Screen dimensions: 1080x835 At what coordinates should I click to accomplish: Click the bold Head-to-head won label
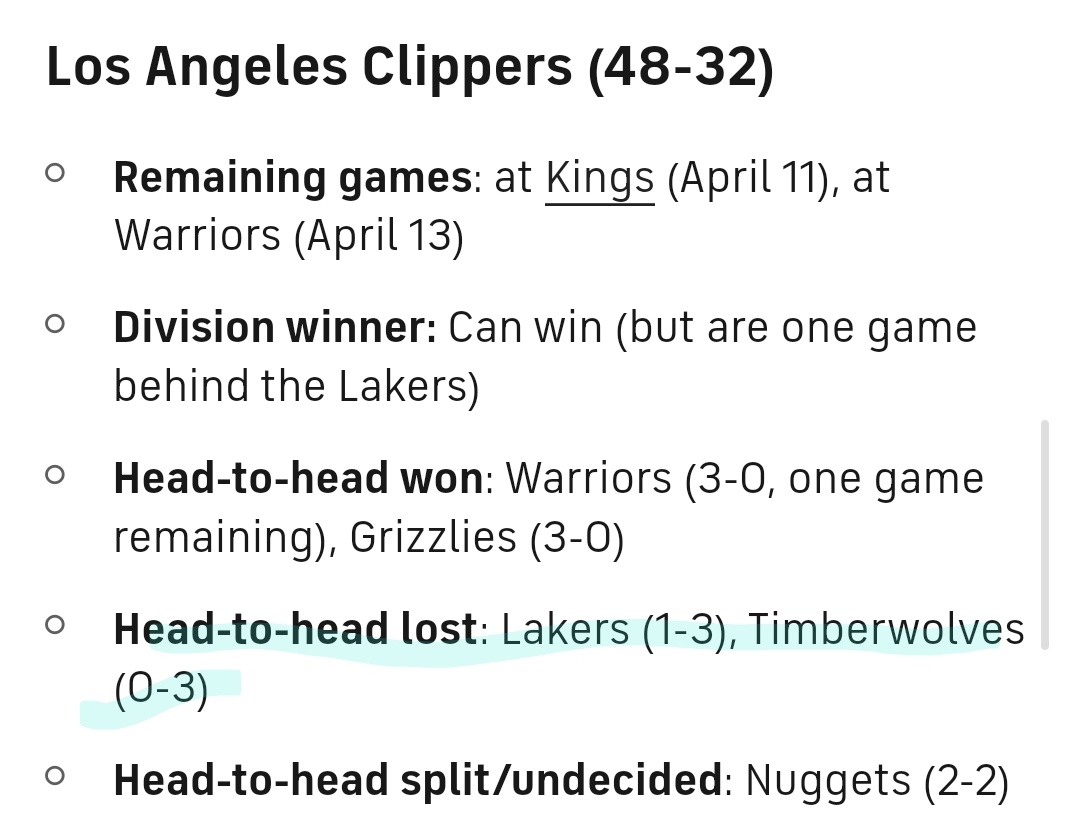tap(298, 480)
